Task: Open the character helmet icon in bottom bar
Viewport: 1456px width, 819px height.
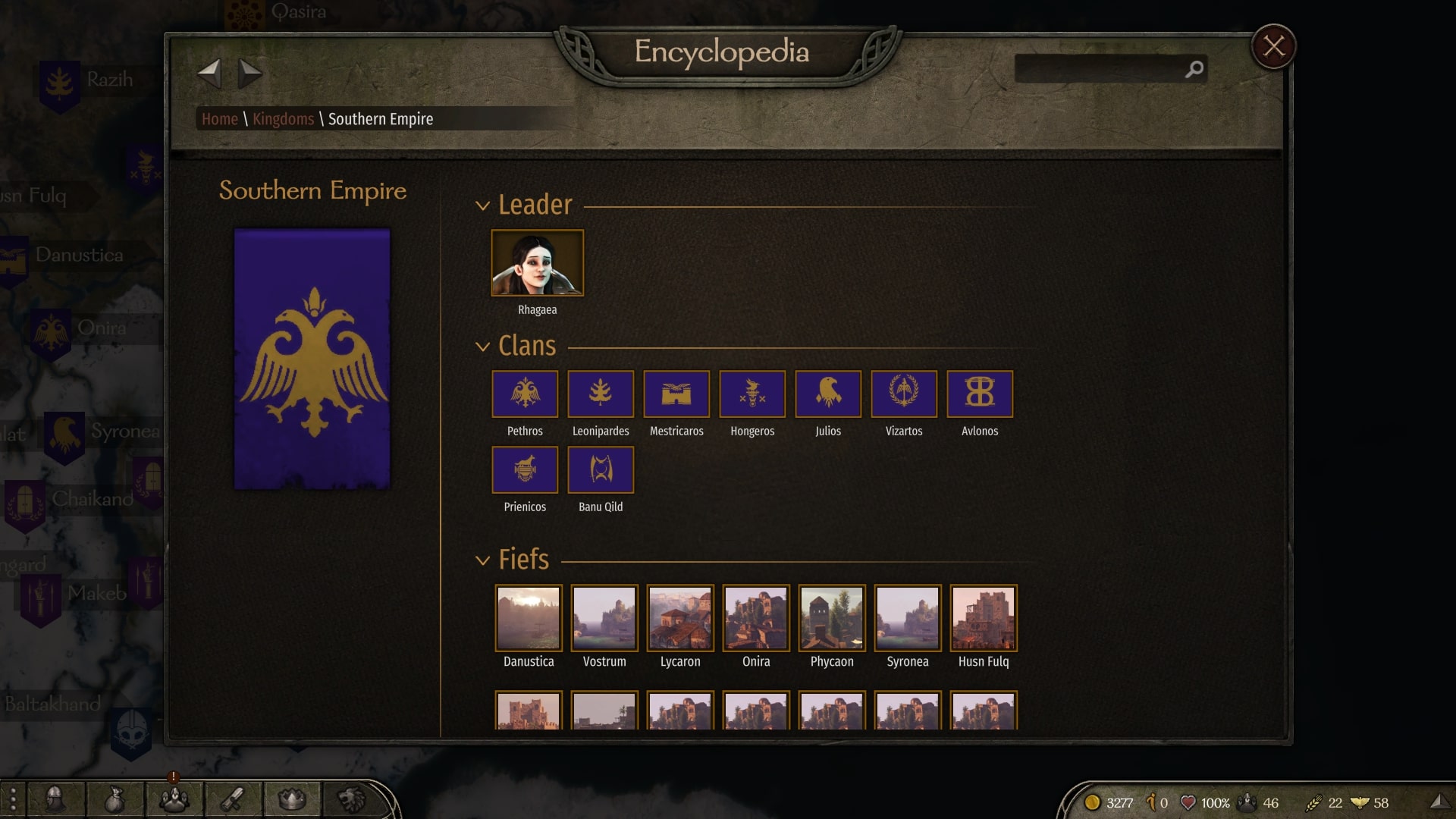Action: tap(55, 799)
